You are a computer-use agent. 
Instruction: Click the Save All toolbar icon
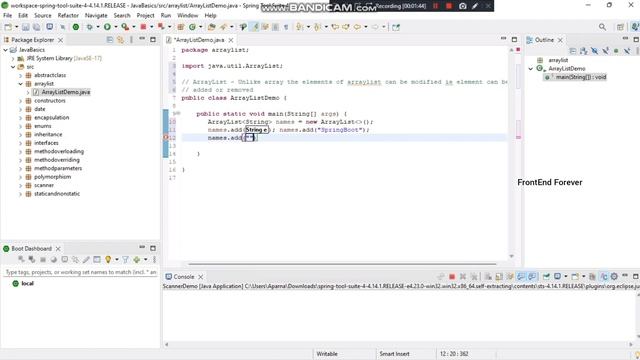point(37,27)
